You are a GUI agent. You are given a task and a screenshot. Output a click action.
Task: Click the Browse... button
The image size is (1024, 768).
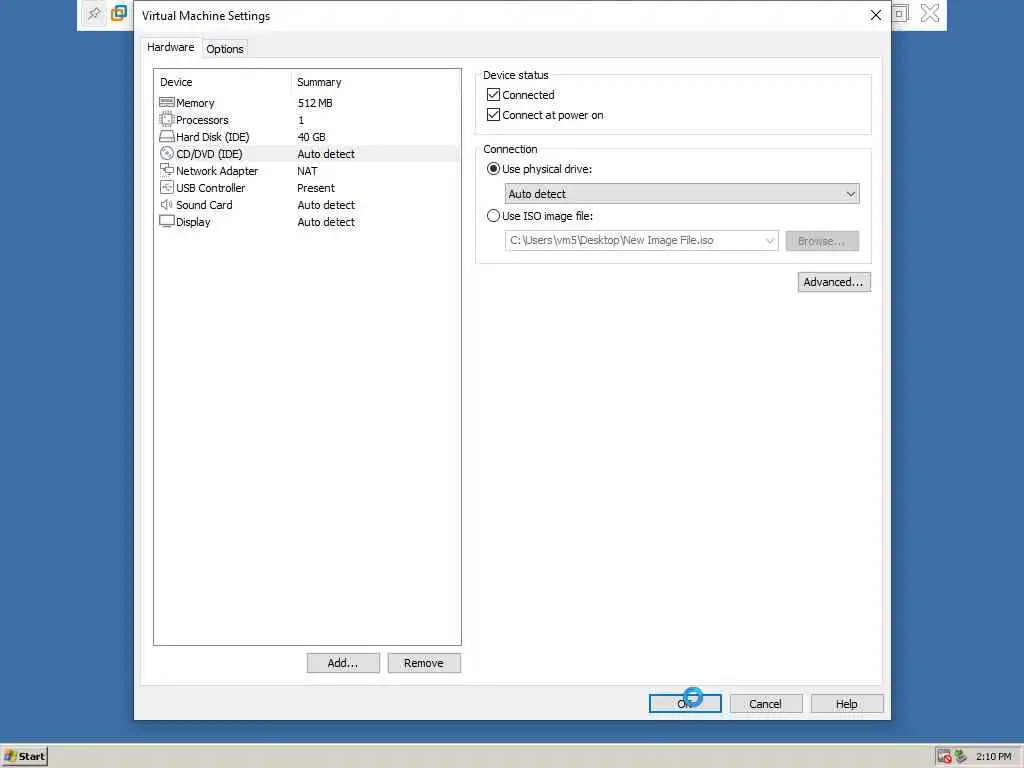coord(822,241)
